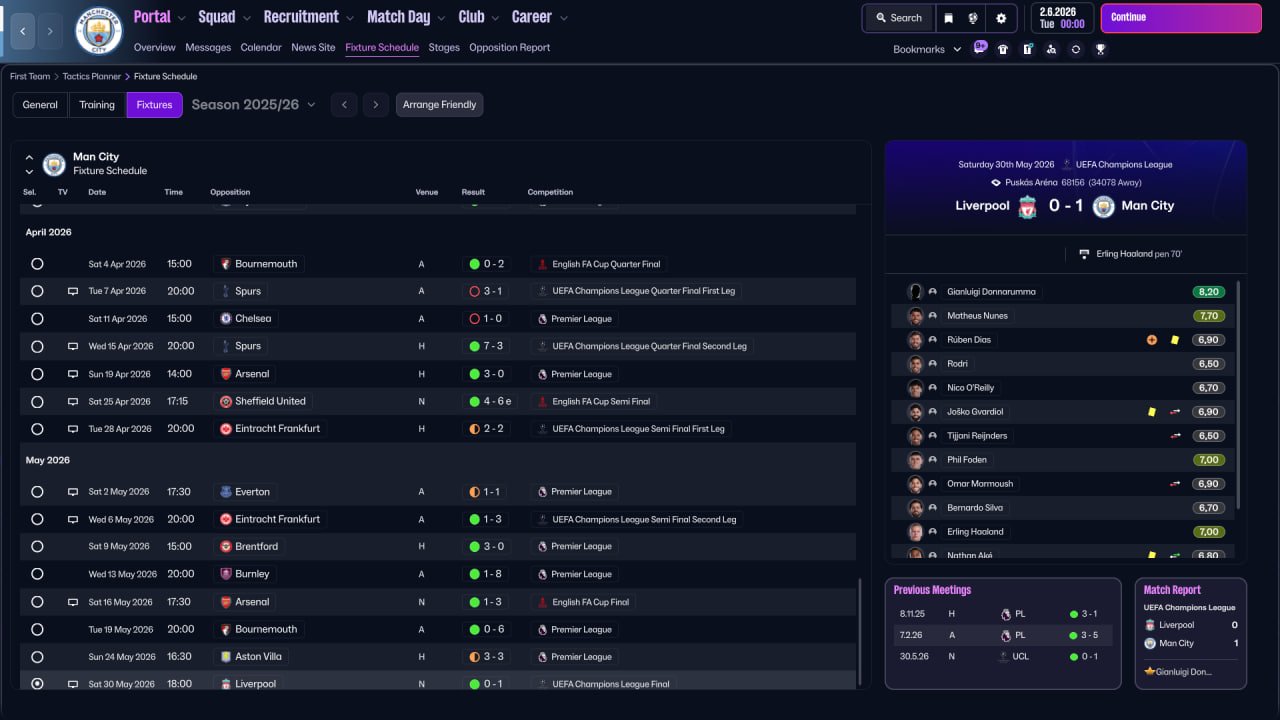Click the player ratings list scrollbar

click(x=1238, y=395)
